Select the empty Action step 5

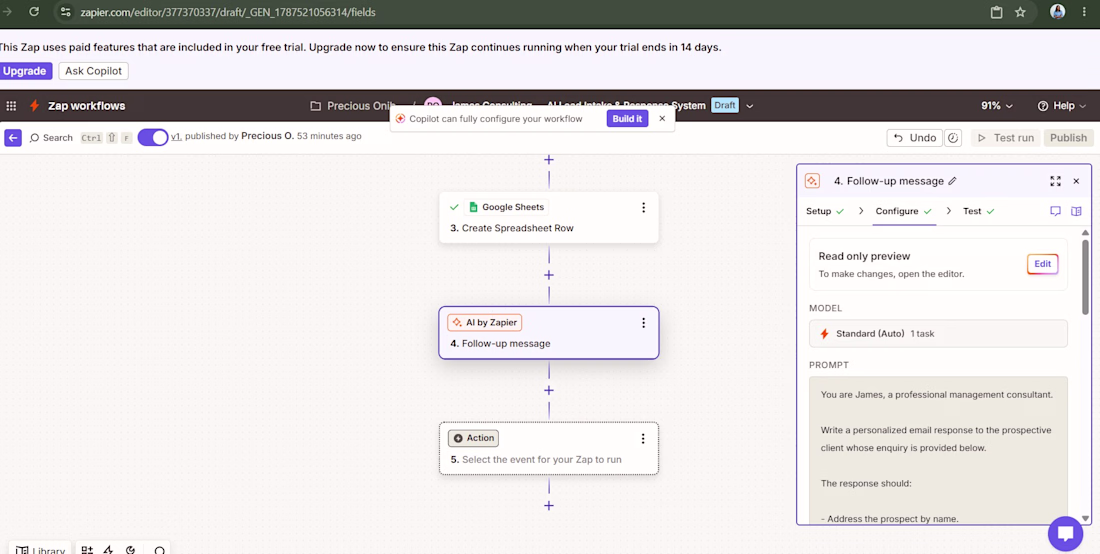point(549,448)
